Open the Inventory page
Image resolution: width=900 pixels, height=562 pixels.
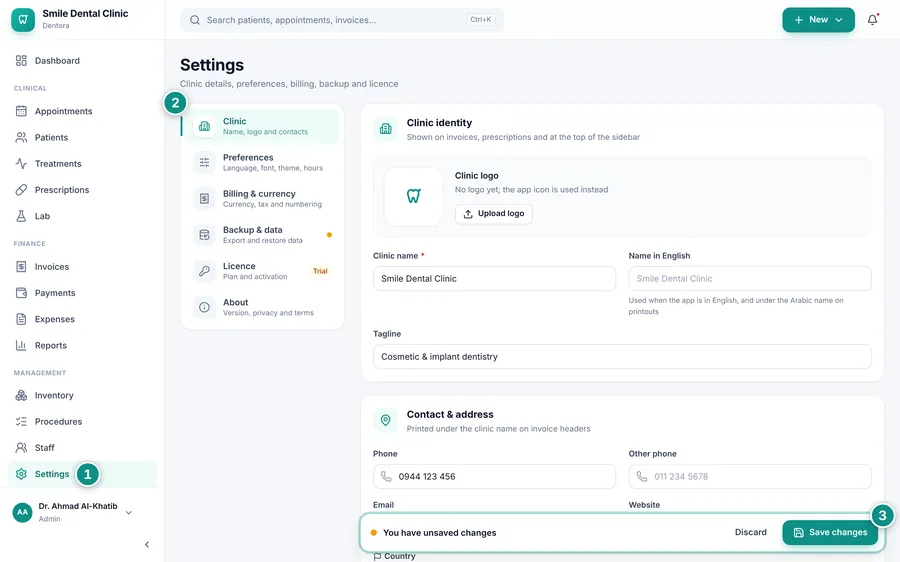tap(82, 395)
